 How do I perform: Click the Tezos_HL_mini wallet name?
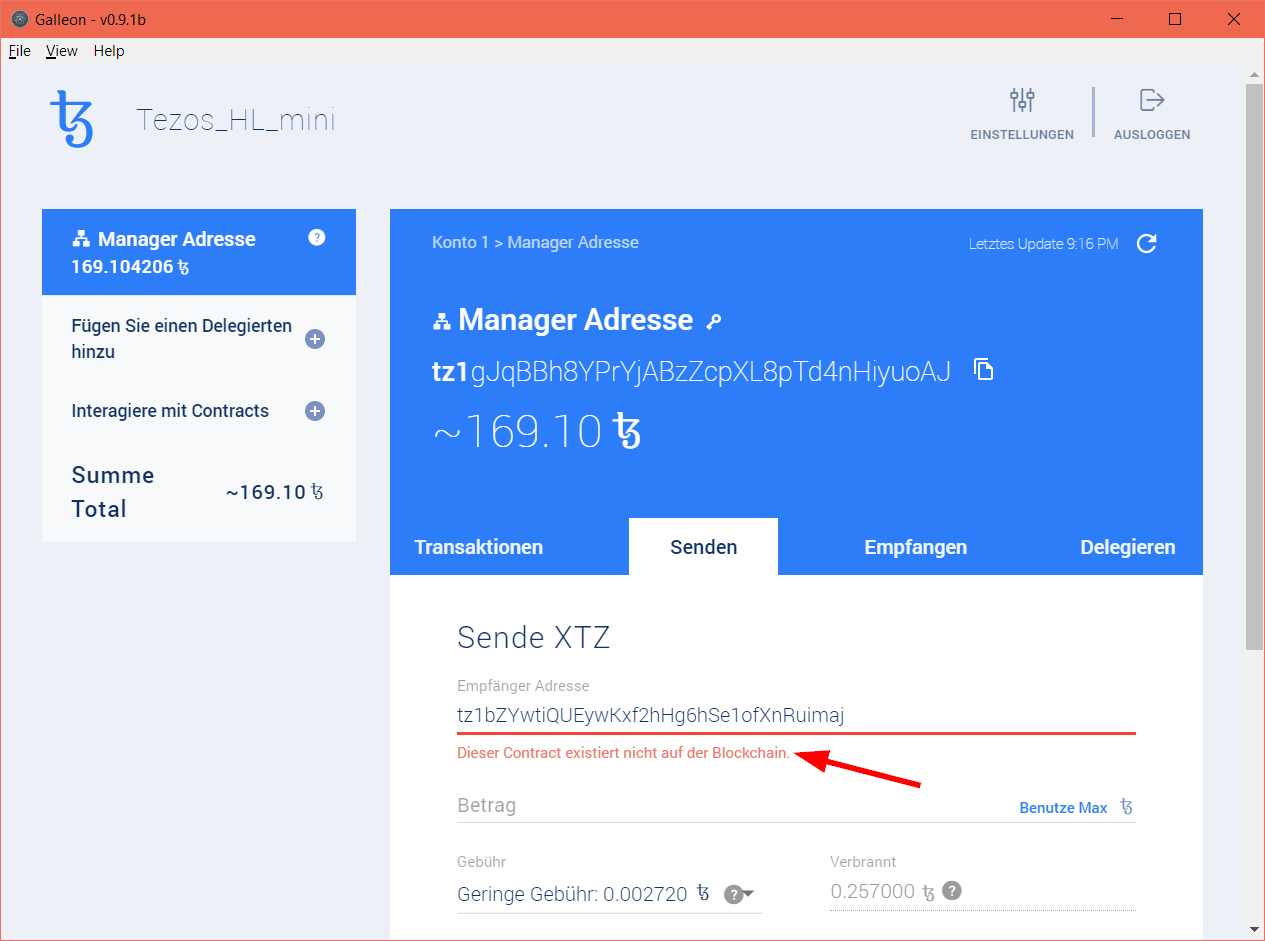[236, 120]
